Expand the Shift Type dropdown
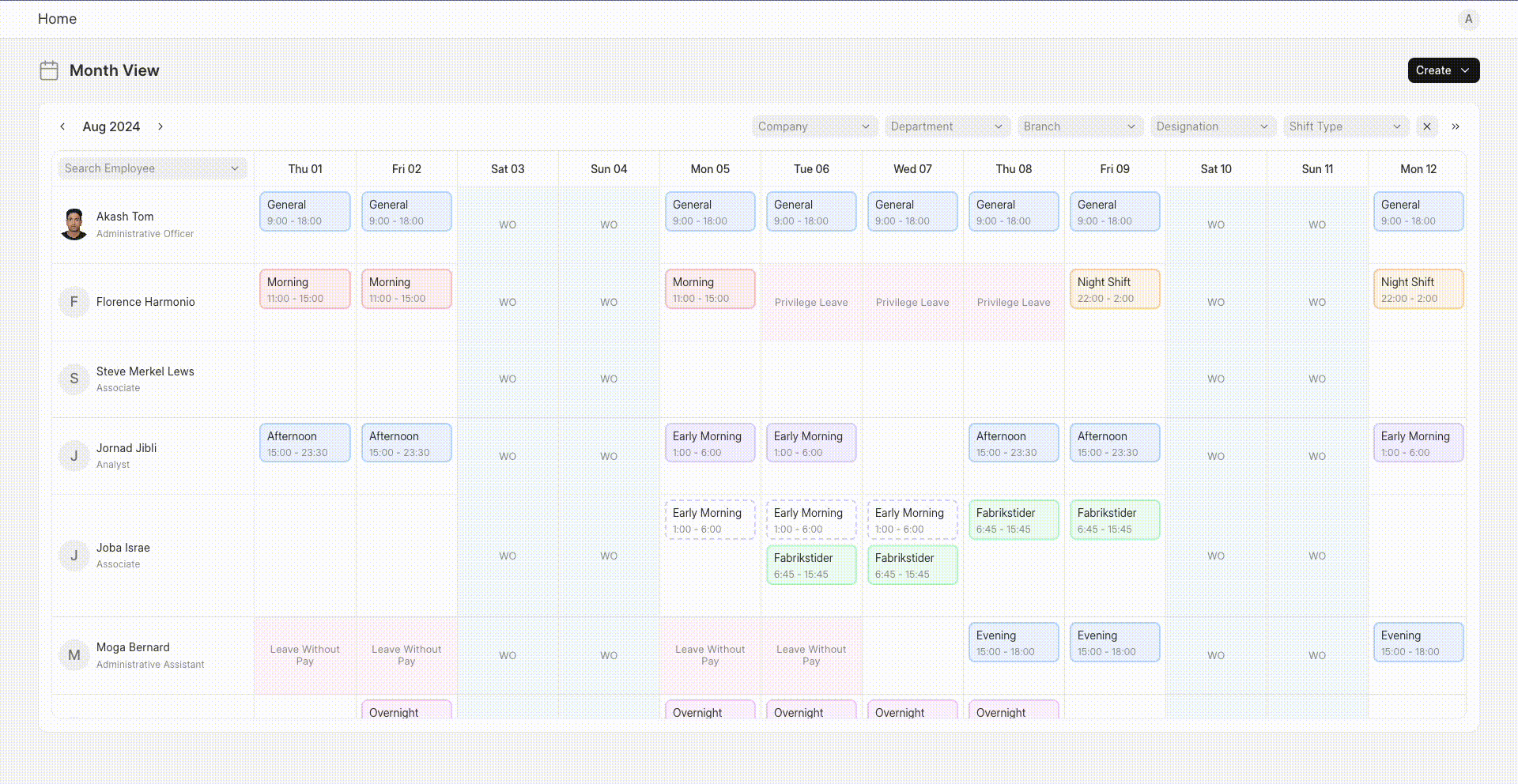 (x=1345, y=126)
